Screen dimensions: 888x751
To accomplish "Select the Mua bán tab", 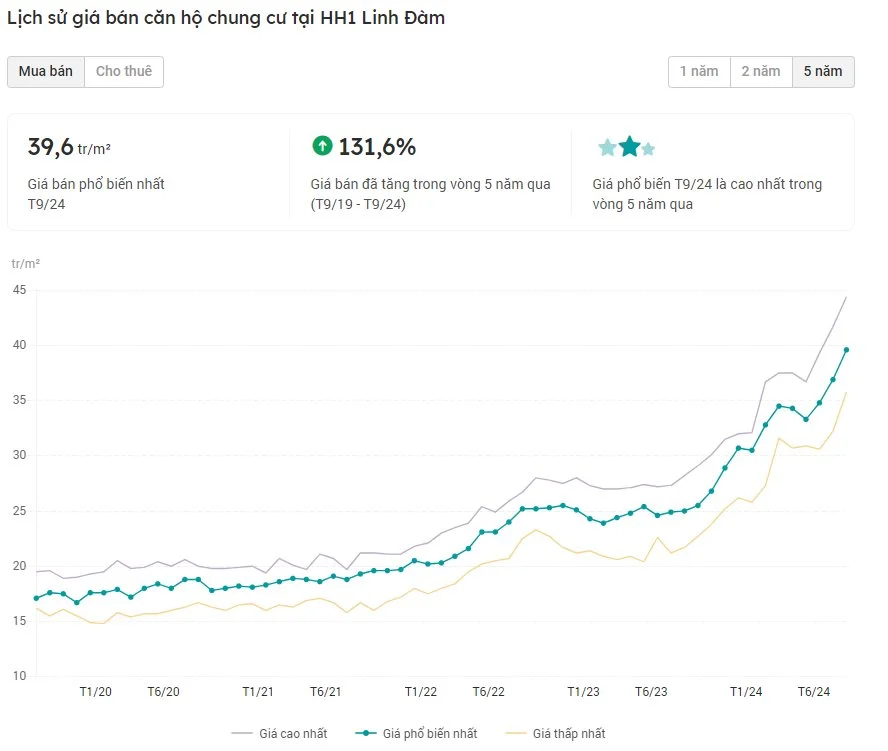I will click(46, 71).
